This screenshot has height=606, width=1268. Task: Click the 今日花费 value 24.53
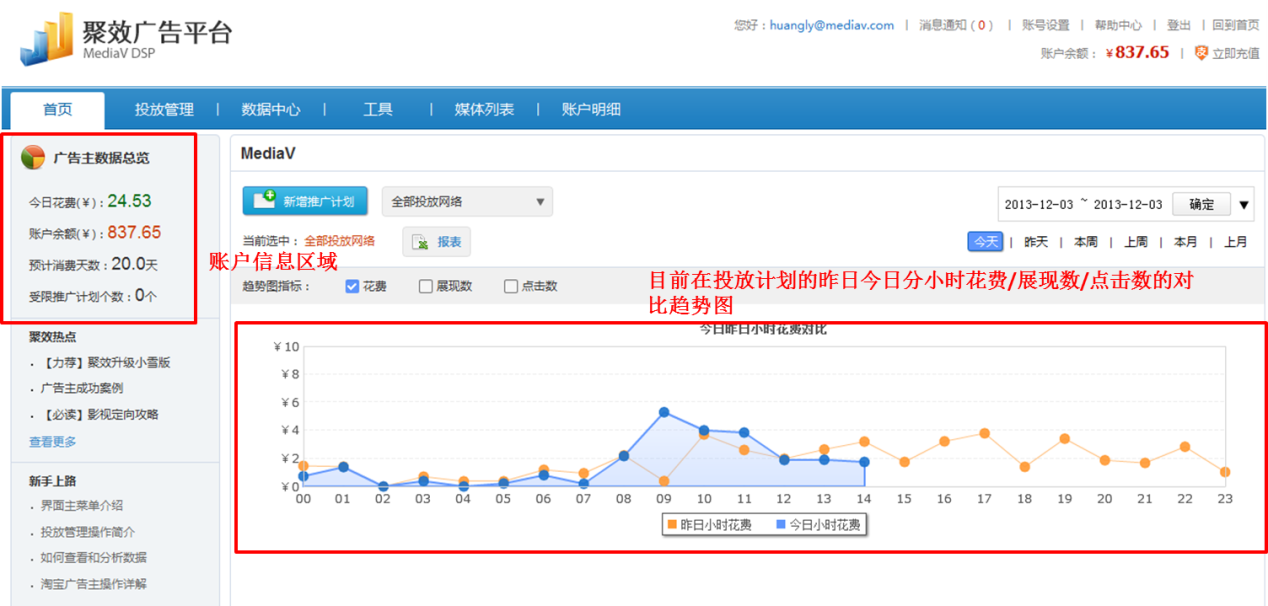(x=129, y=201)
